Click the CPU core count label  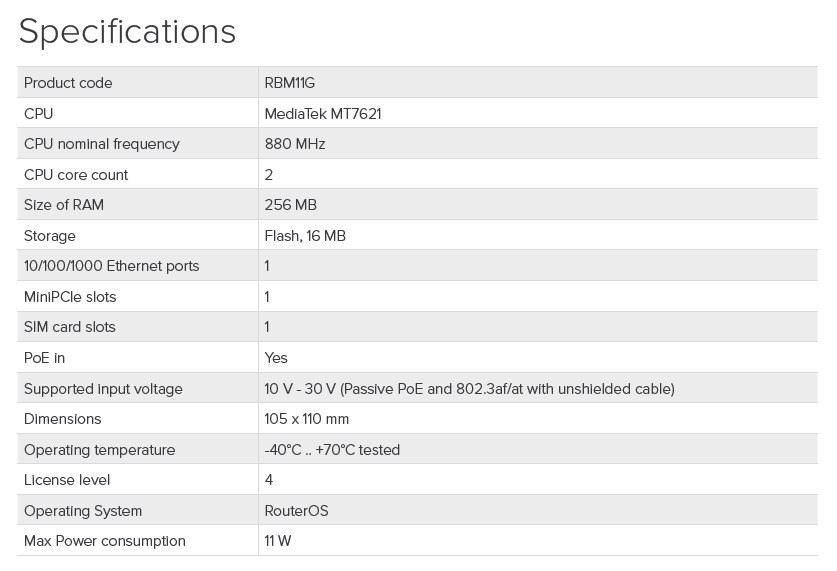click(x=76, y=175)
